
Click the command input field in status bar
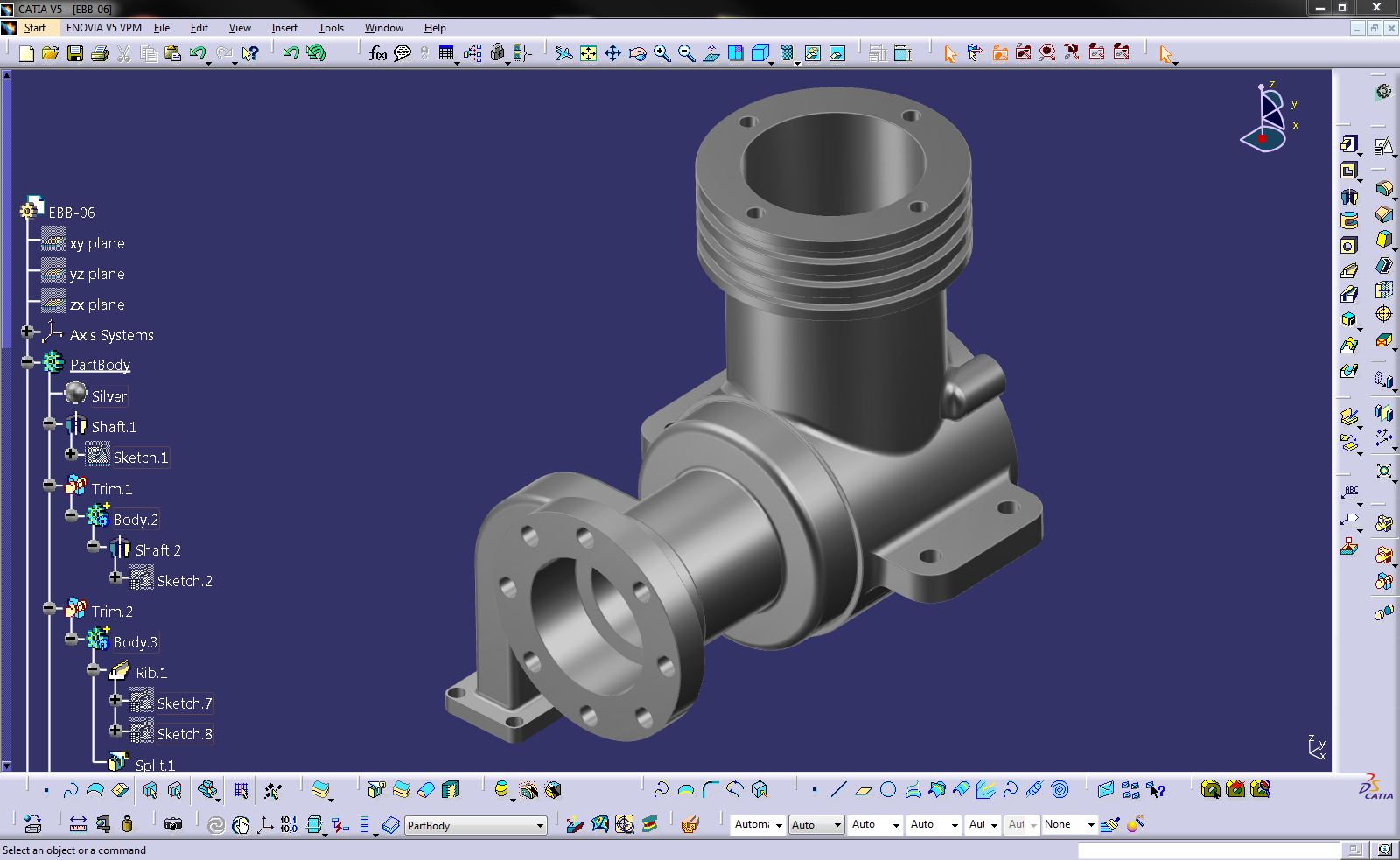1208,850
